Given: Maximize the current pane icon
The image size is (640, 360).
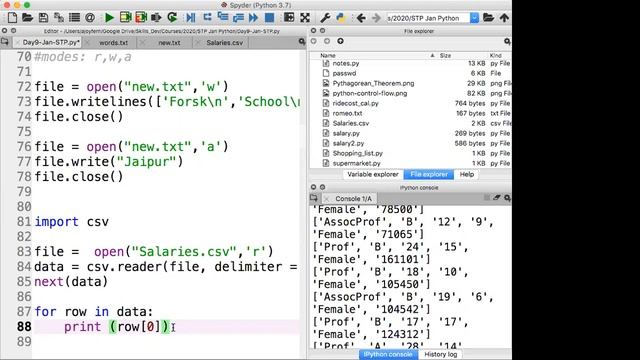Looking at the screenshot, I should click(x=289, y=18).
